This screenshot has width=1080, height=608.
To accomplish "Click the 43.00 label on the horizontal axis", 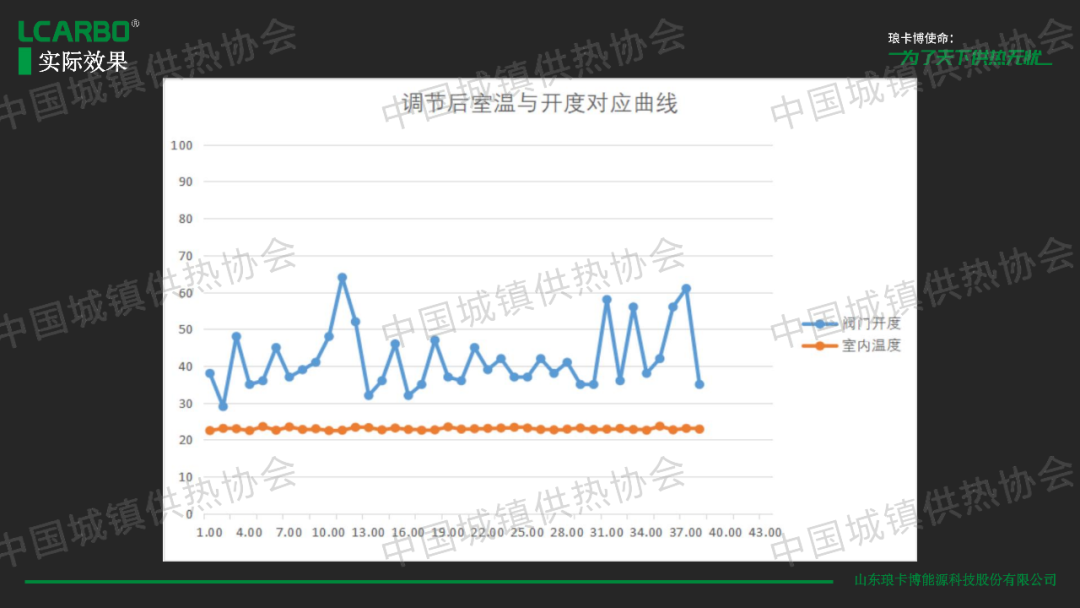I will (x=764, y=533).
